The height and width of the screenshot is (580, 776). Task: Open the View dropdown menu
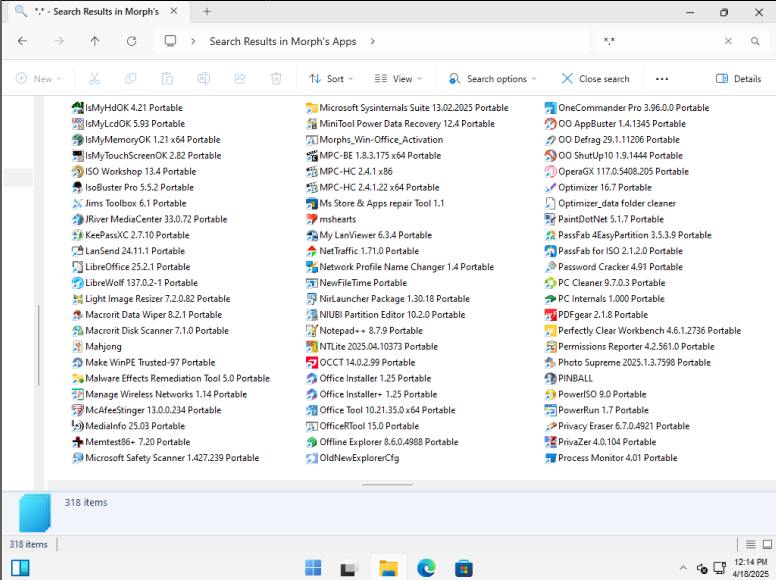click(398, 79)
